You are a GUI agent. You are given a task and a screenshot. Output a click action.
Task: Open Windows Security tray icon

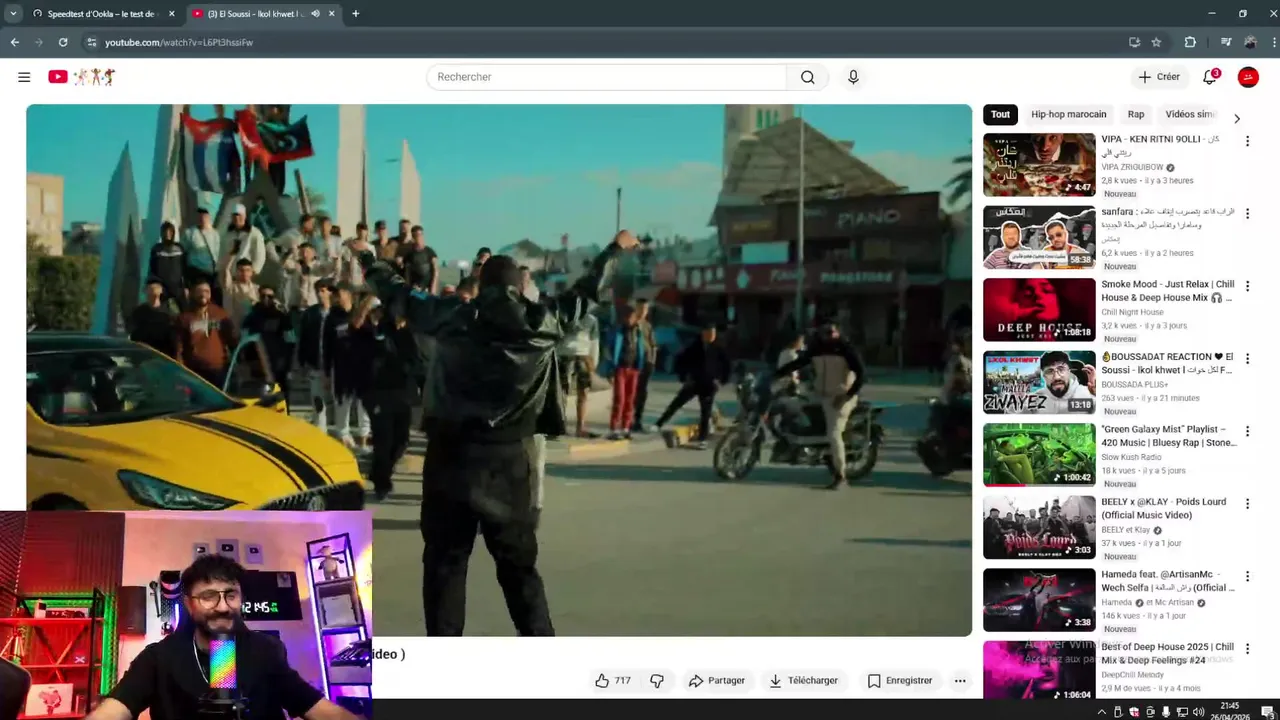[x=1134, y=712]
